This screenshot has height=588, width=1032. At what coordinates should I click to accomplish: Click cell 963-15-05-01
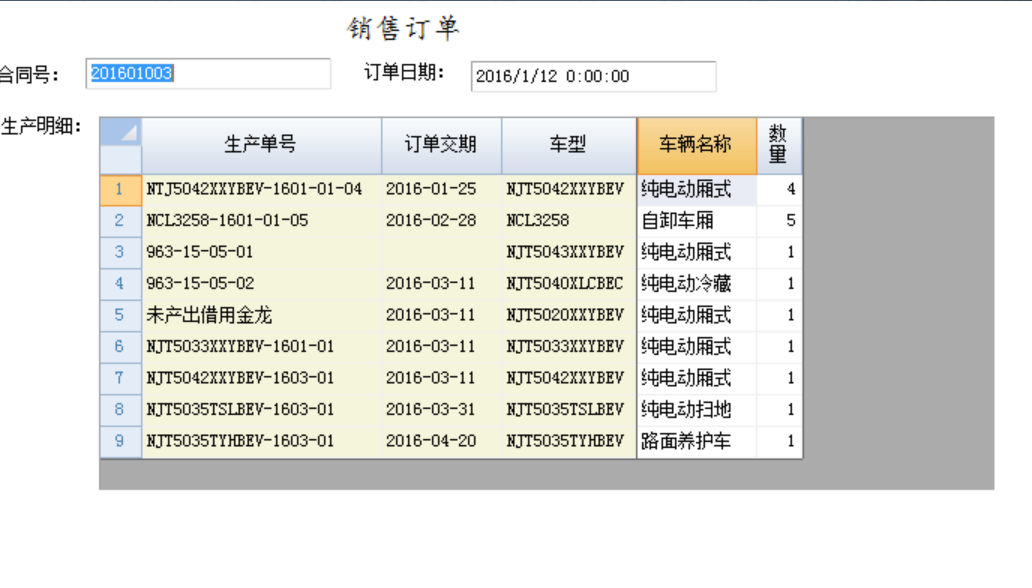[261, 253]
